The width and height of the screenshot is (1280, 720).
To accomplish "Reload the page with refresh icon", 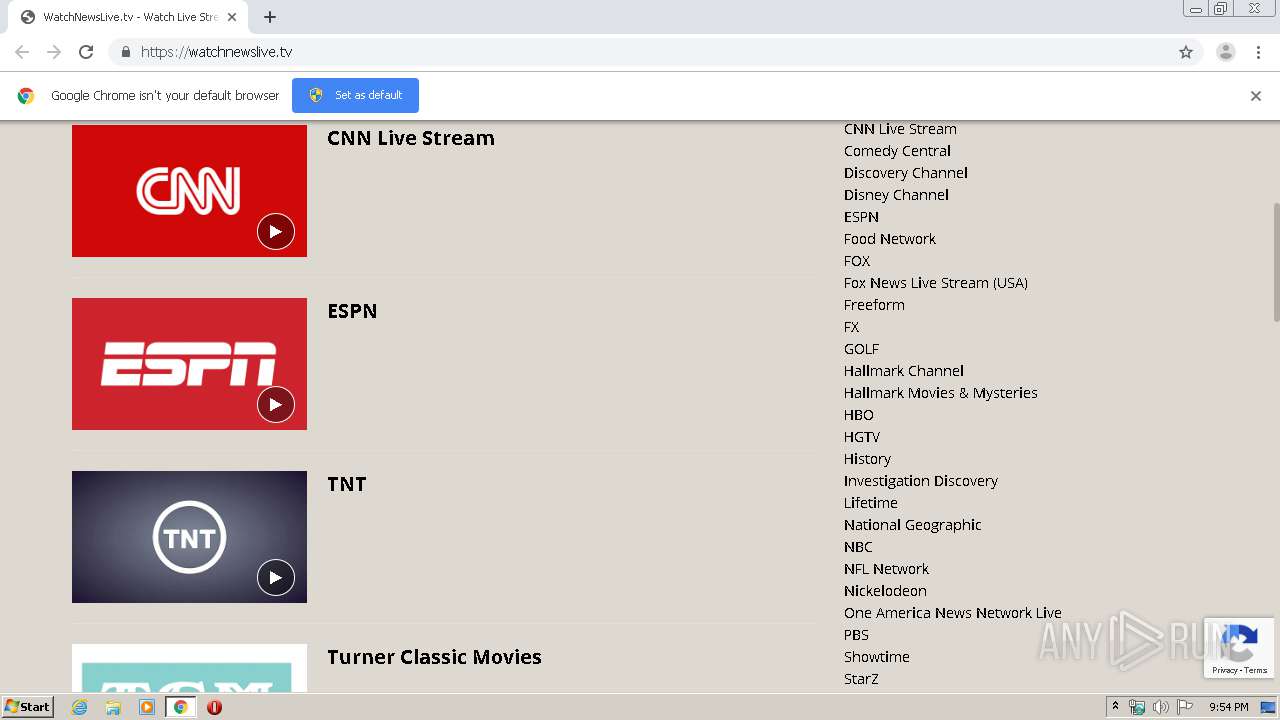I will 86,52.
